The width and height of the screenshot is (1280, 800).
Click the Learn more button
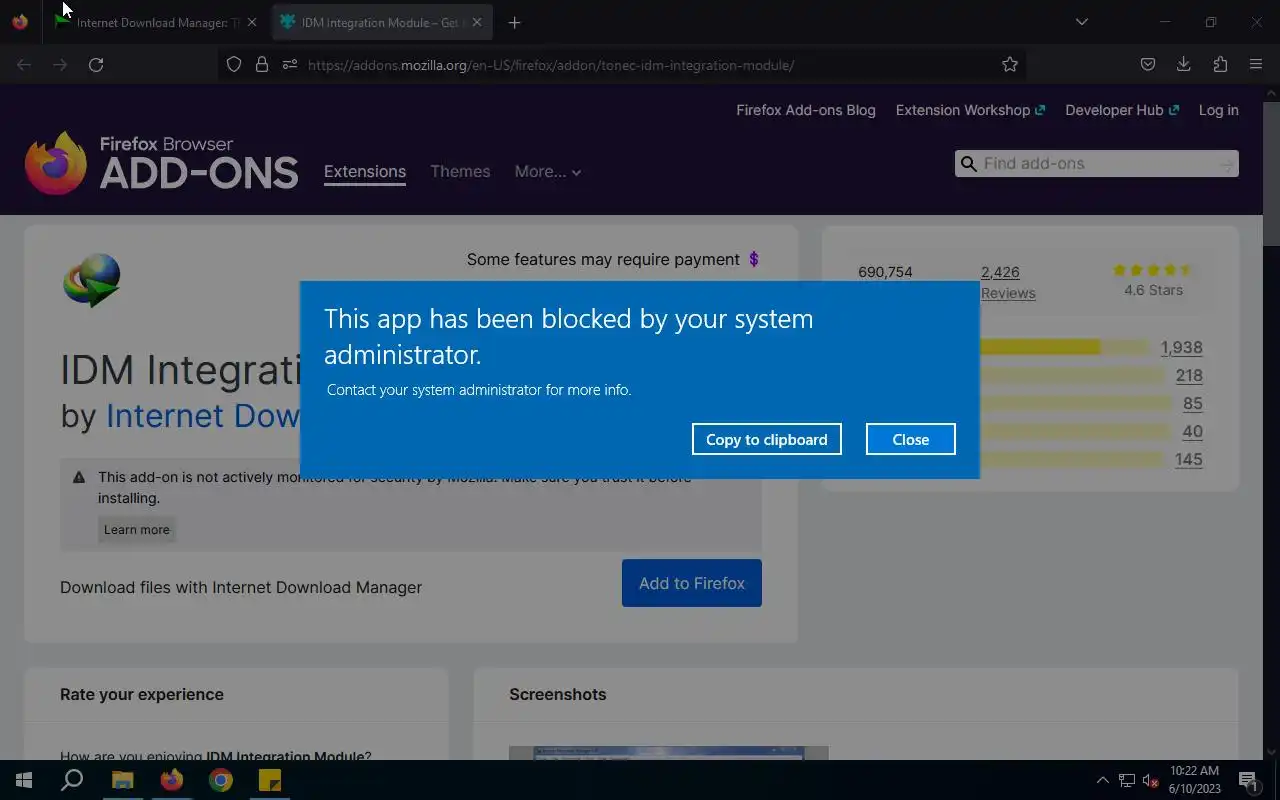pos(137,529)
